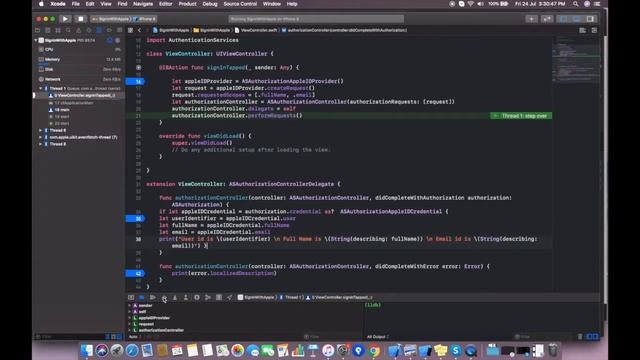This screenshot has height=360, width=640.
Task: Click the Stop button in the toolbar
Action: click(x=80, y=19)
